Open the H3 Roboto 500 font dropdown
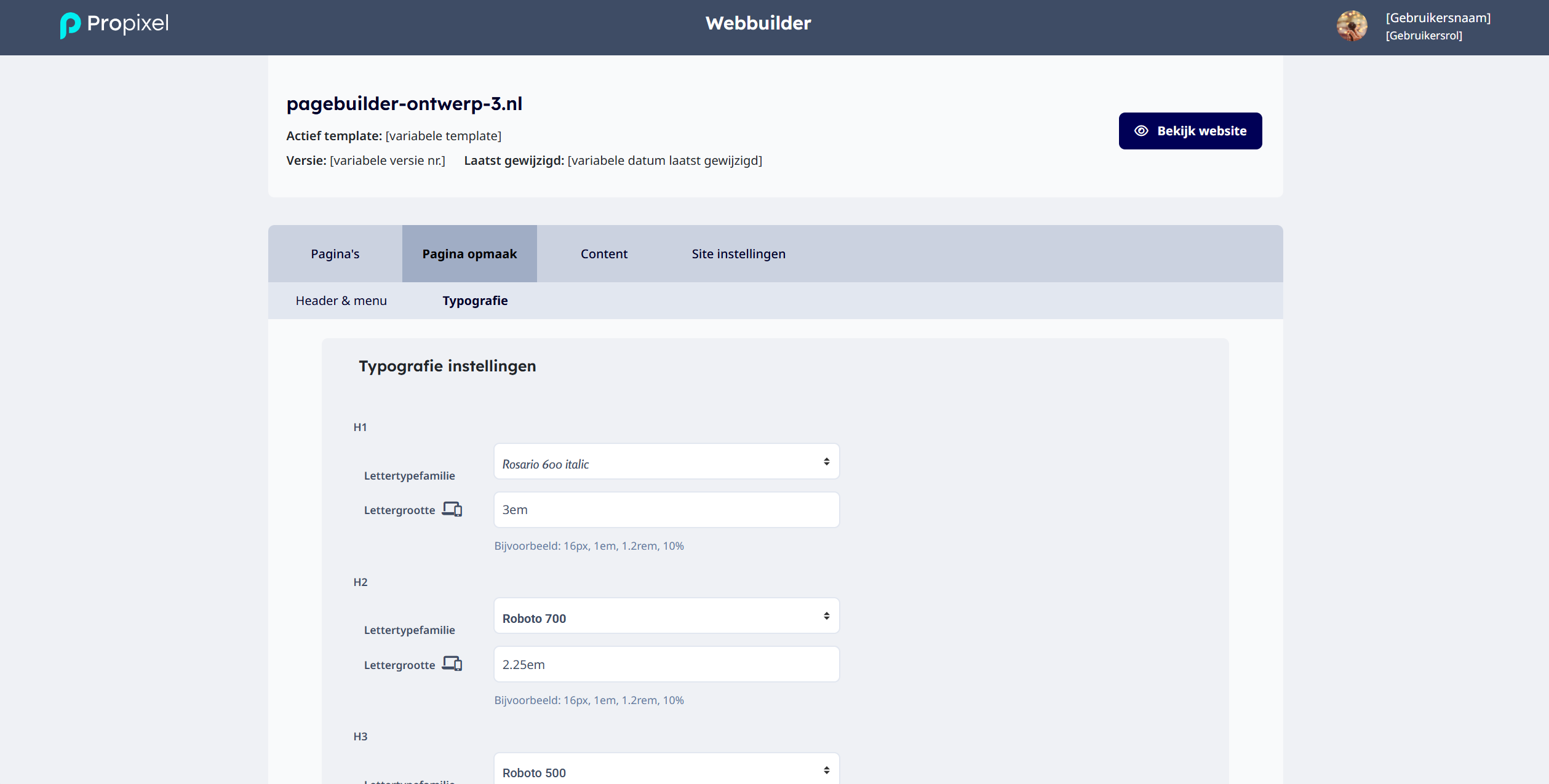 click(x=666, y=769)
